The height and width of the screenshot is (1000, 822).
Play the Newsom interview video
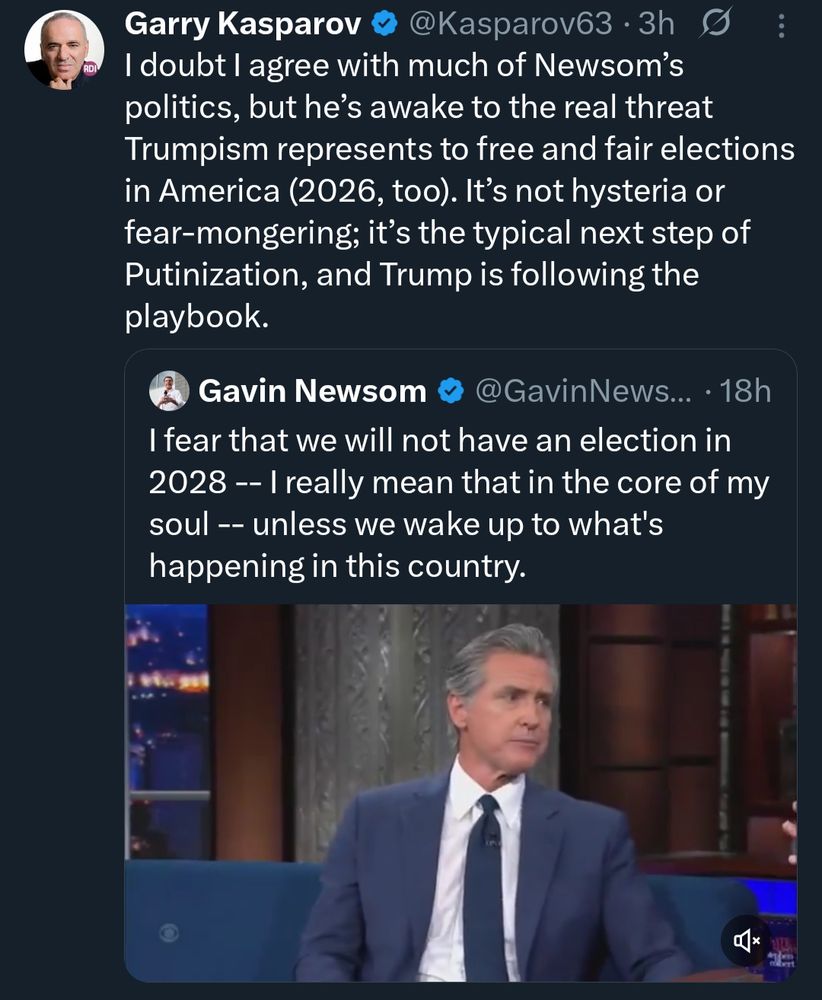pyautogui.click(x=460, y=790)
